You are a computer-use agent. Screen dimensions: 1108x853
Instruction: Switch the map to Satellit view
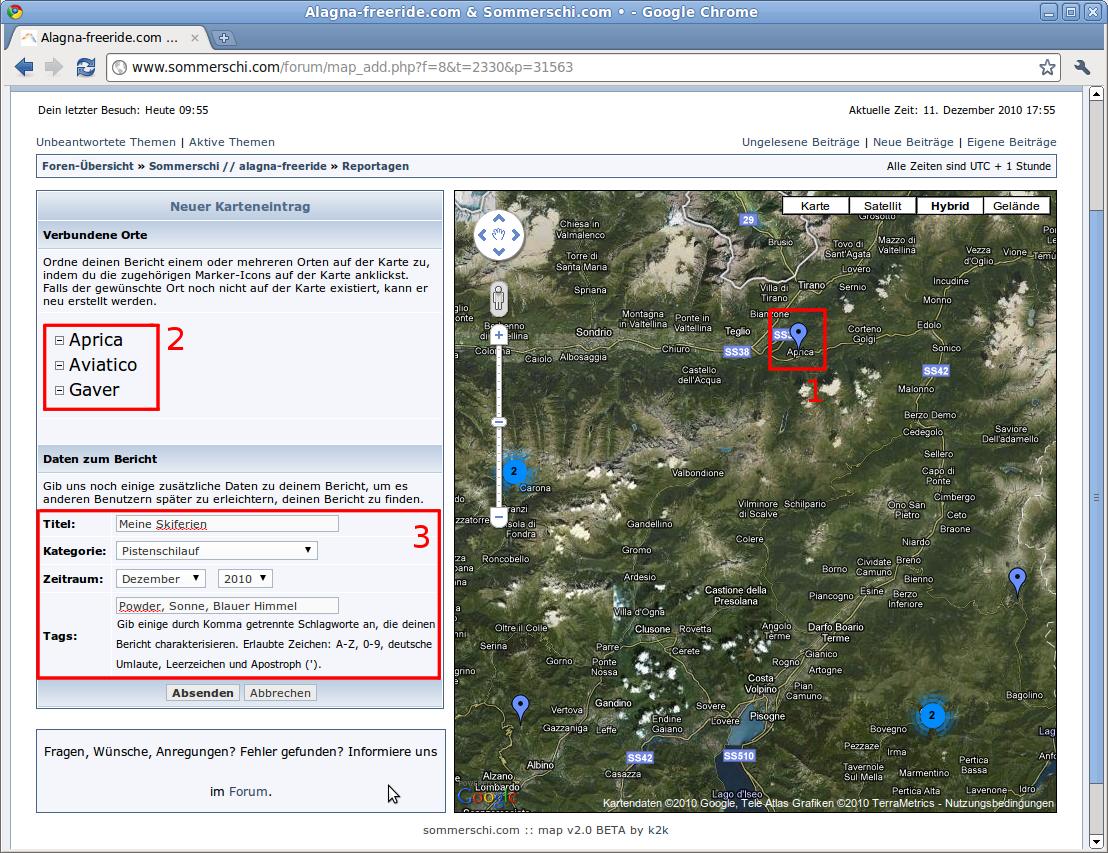point(882,206)
